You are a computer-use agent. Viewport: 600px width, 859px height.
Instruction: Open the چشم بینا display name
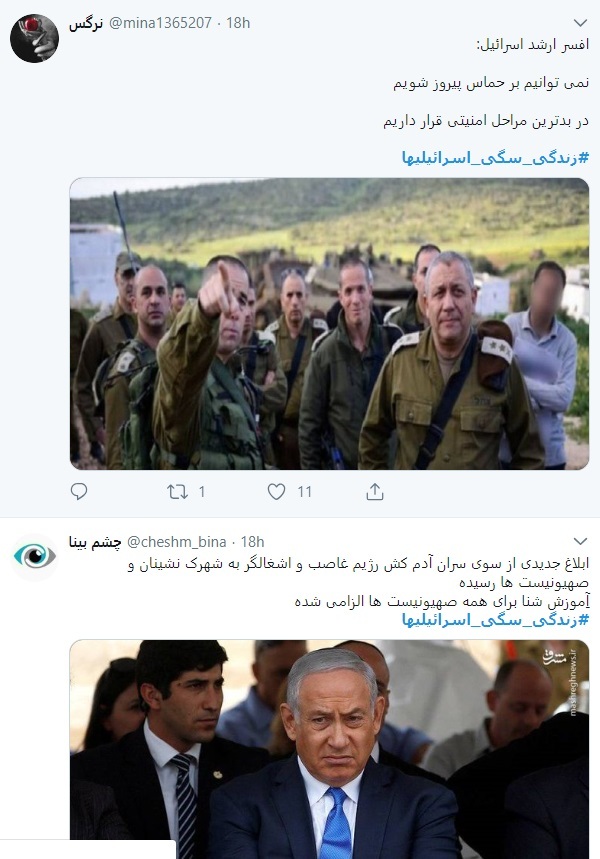(95, 542)
